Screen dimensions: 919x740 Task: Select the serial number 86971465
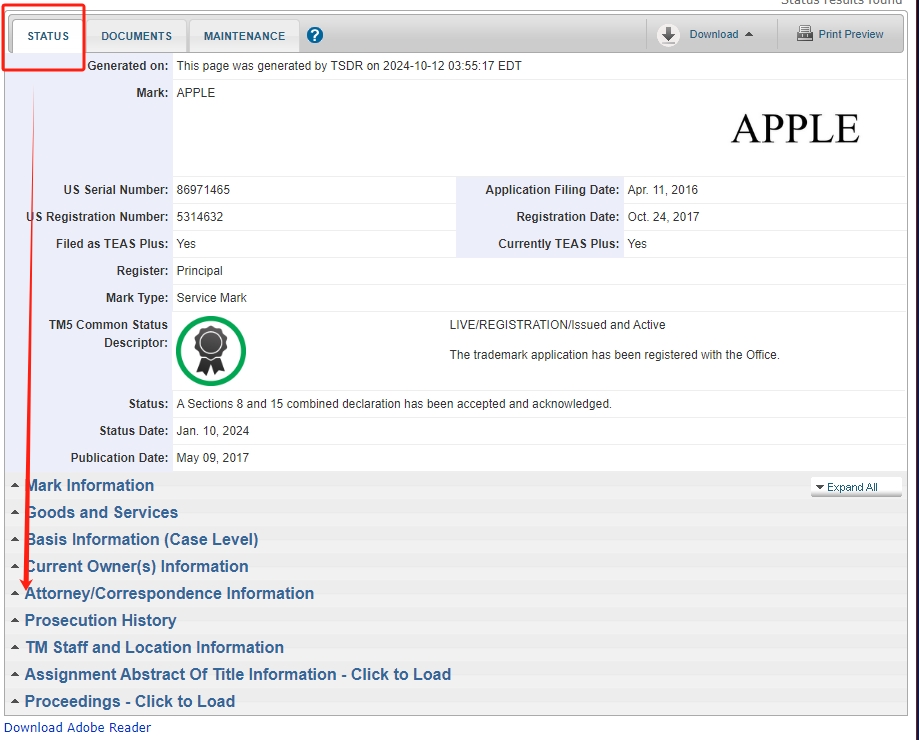point(203,190)
